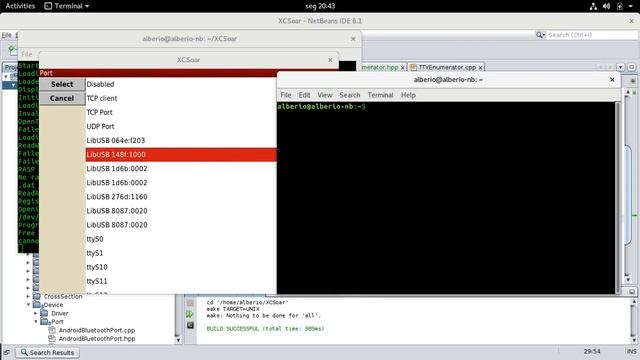The image size is (640, 360).
Task: Open the clock showing seg 20:43
Action: coord(320,6)
